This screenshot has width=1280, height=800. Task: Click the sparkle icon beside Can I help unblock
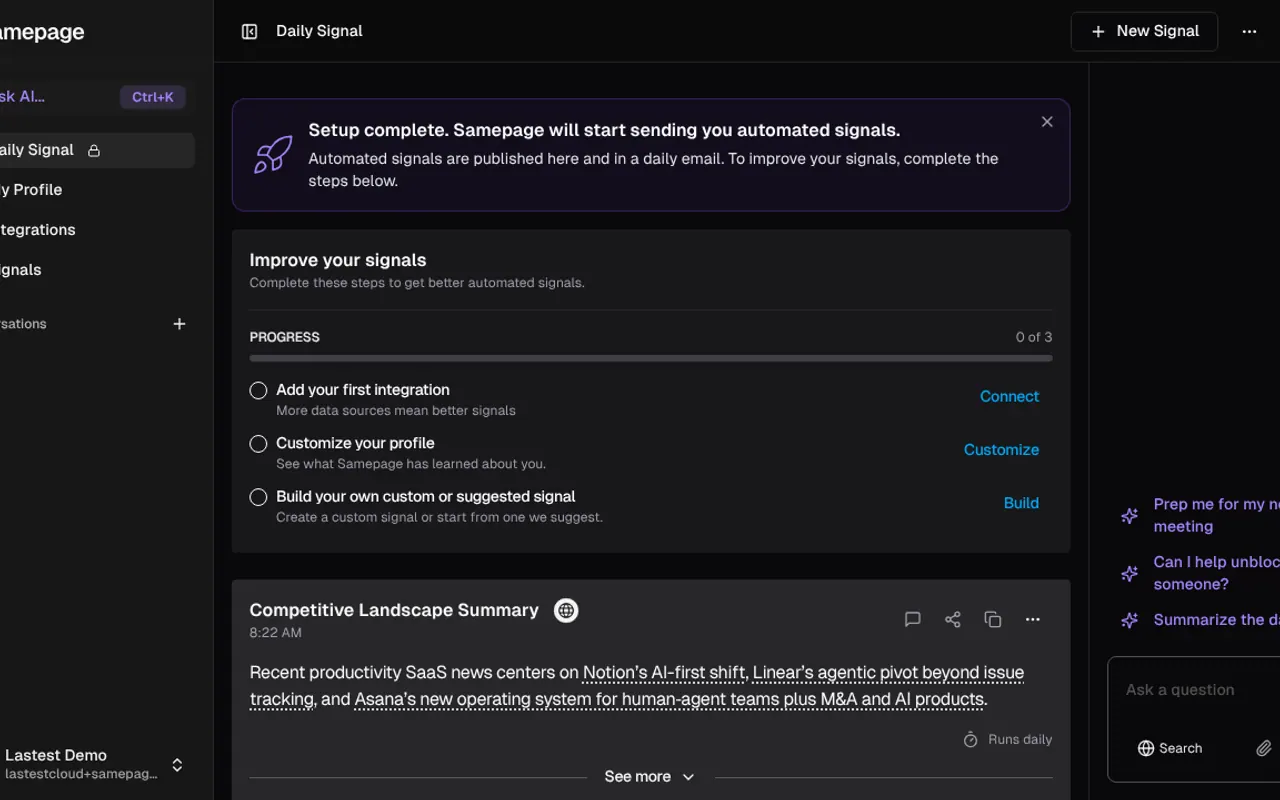[1129, 573]
